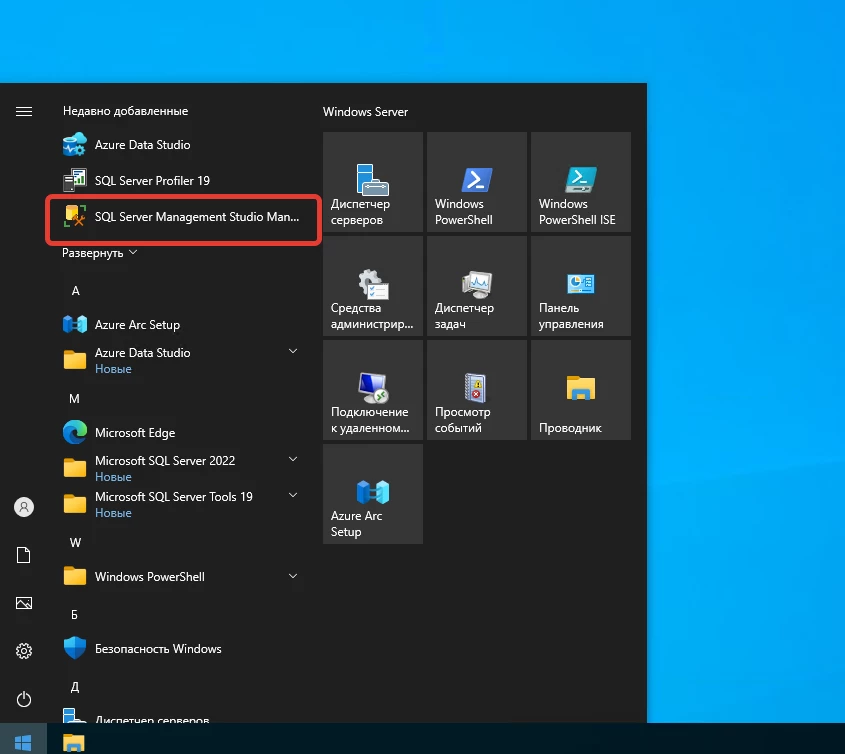The image size is (845, 754).
Task: Open the Диспетчер задач tile
Action: click(476, 286)
